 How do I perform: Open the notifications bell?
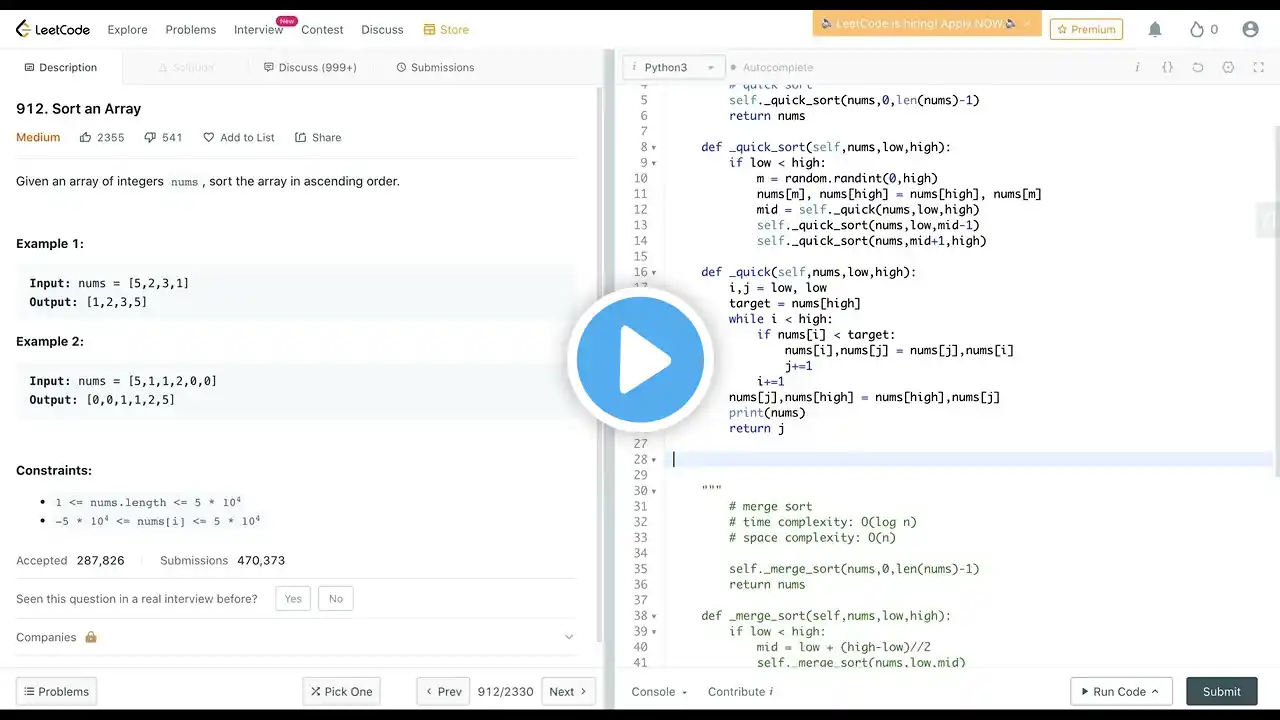(1155, 29)
